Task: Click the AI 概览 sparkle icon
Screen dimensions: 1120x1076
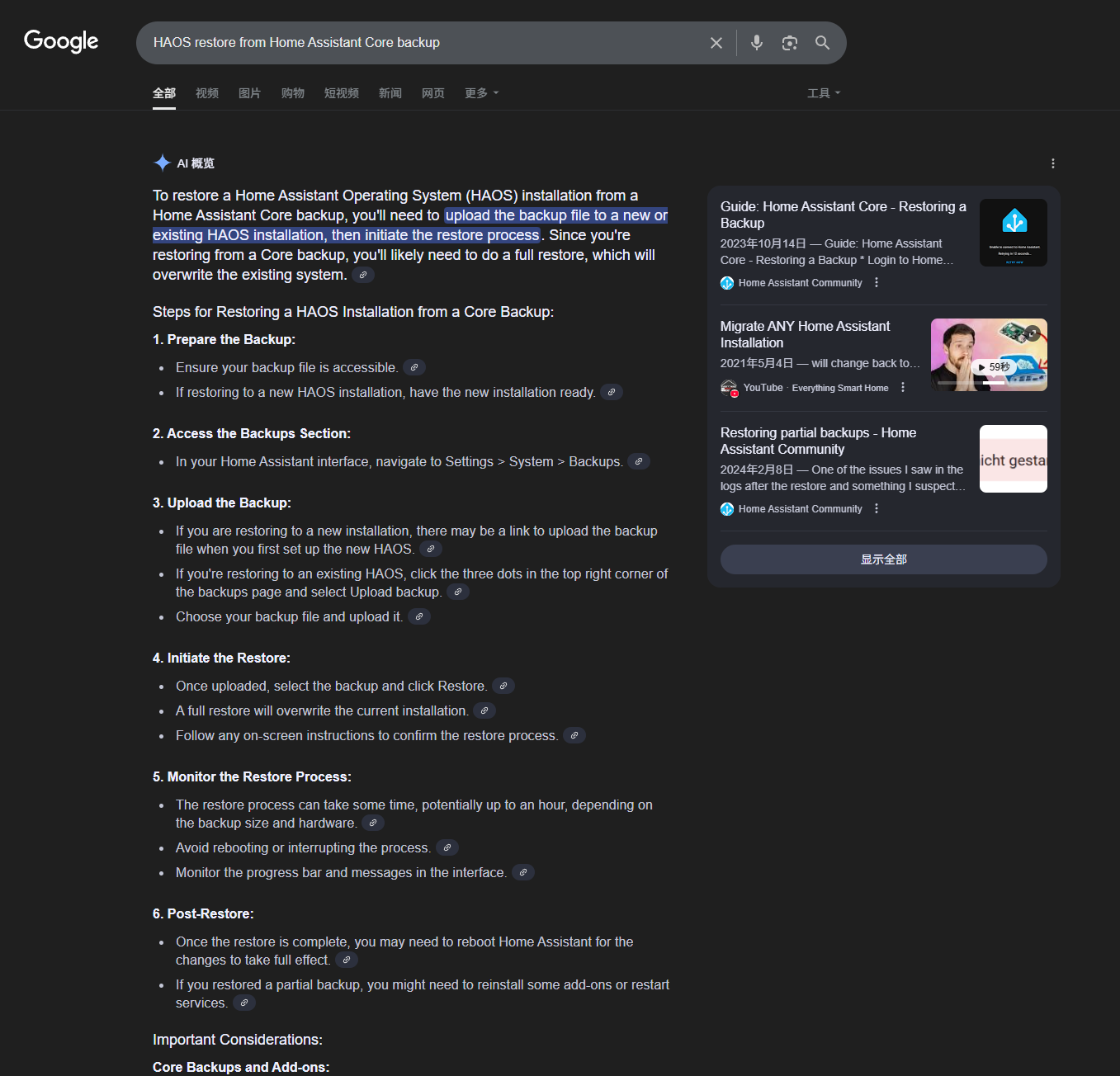Action: pyautogui.click(x=162, y=163)
